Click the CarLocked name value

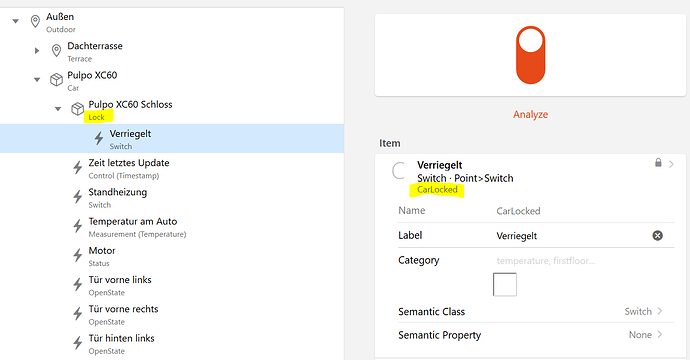518,211
